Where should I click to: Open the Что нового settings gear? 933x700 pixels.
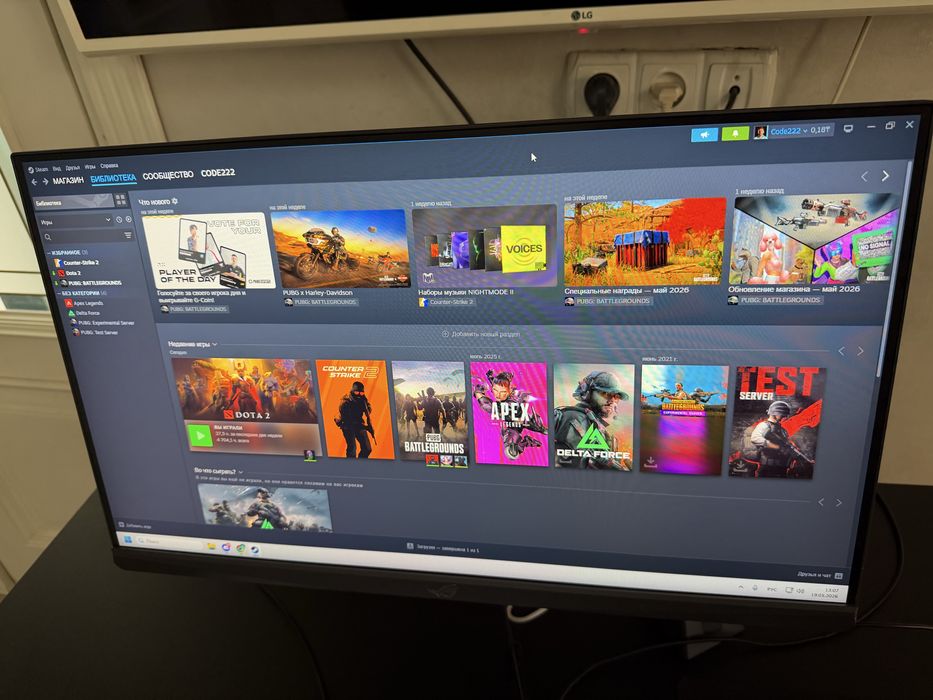(175, 201)
